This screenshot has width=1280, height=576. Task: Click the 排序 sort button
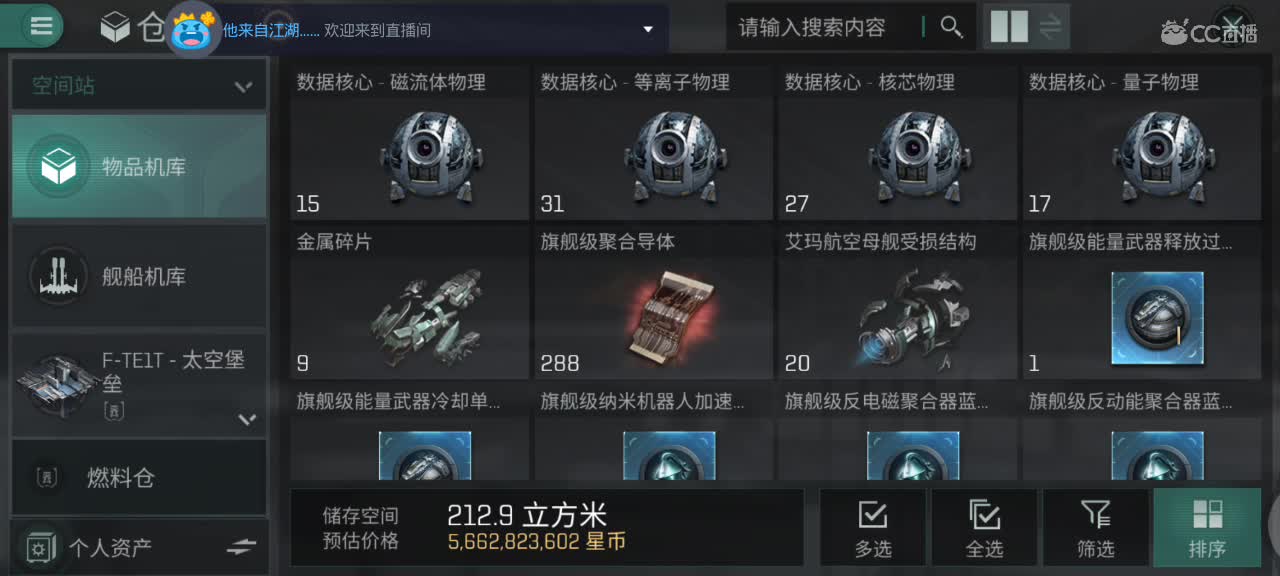1207,528
